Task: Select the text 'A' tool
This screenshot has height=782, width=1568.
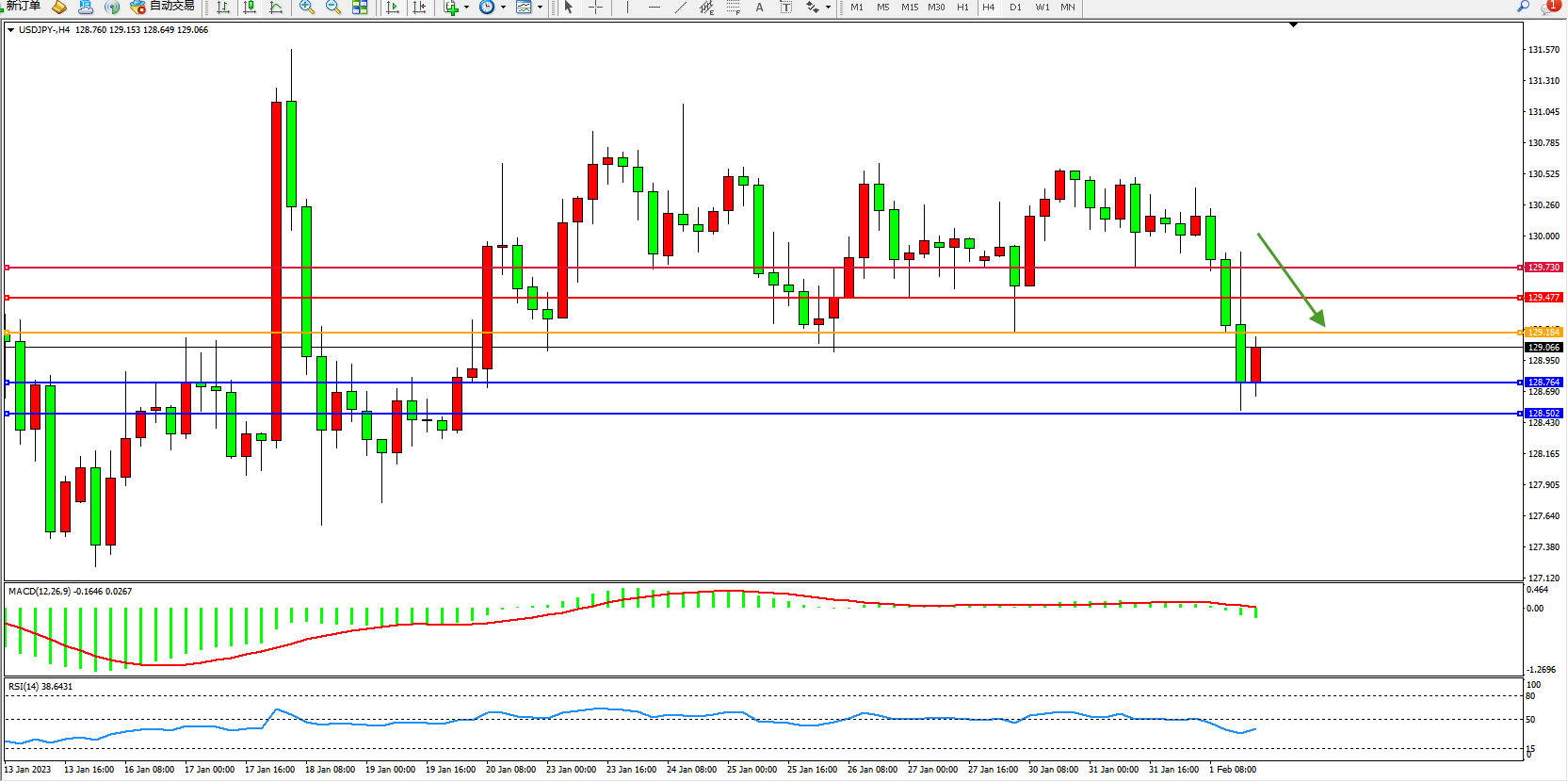Action: [x=760, y=8]
